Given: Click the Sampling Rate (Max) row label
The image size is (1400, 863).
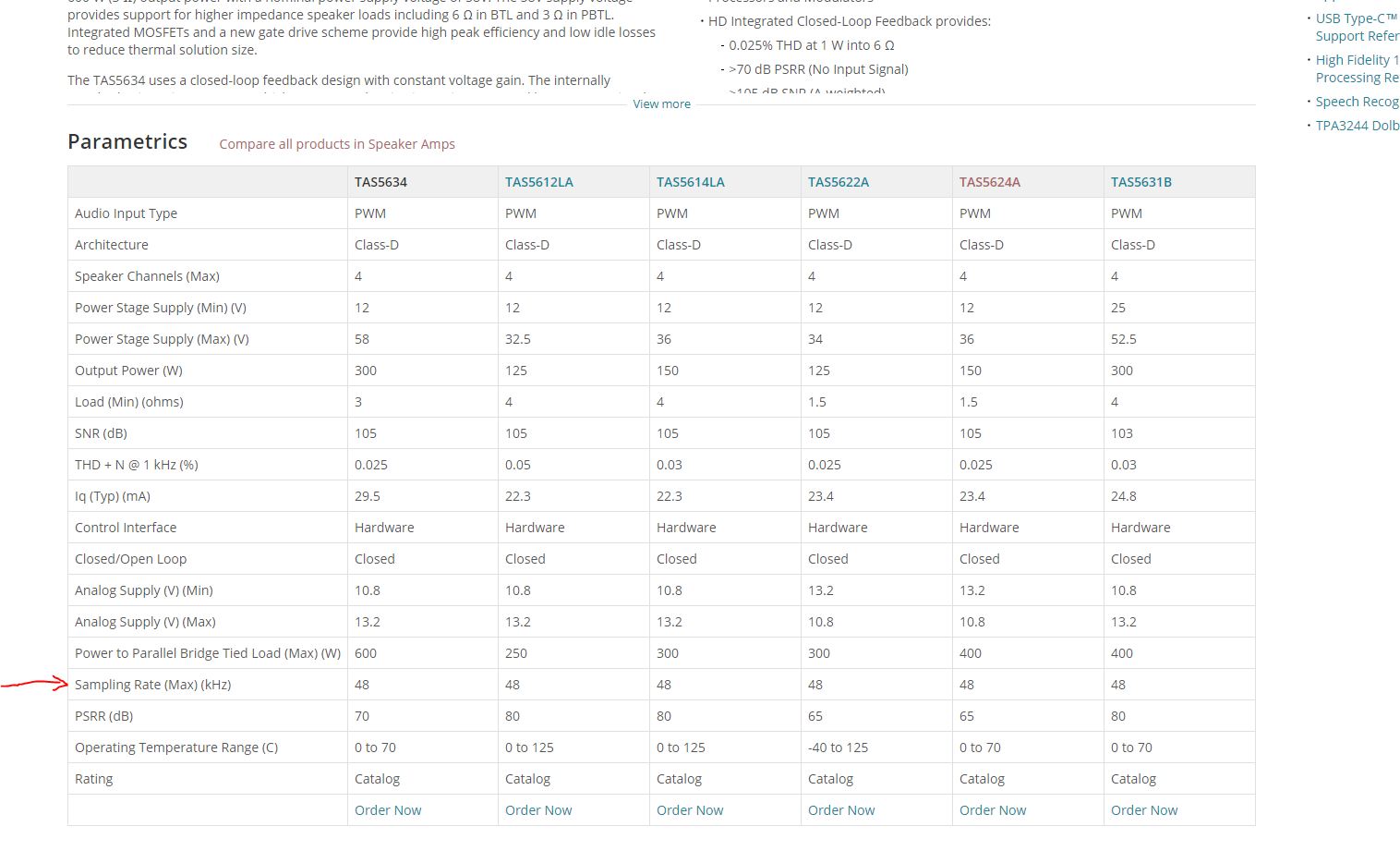Looking at the screenshot, I should point(153,685).
